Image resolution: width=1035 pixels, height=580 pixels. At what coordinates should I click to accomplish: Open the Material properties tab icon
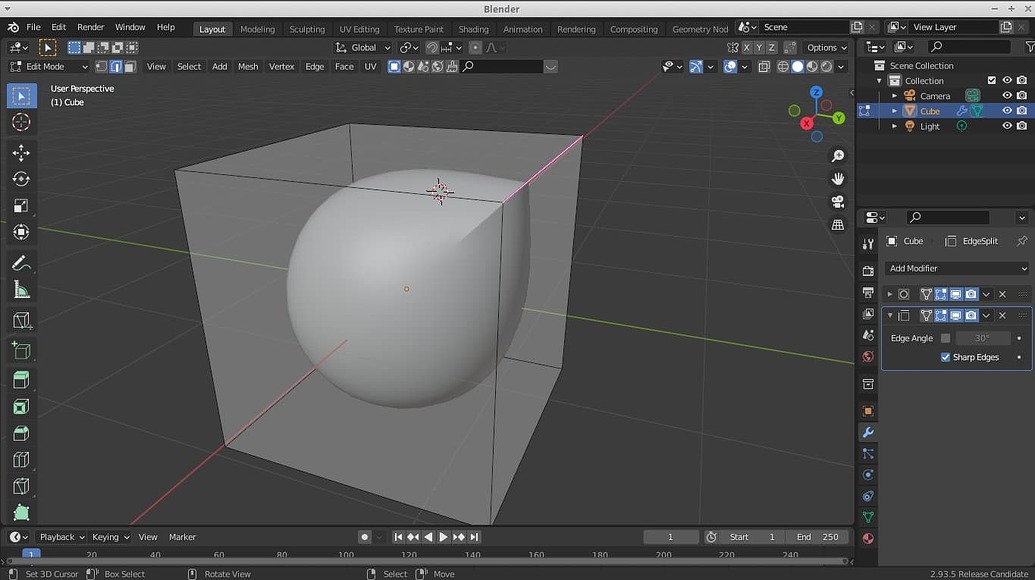(868, 538)
